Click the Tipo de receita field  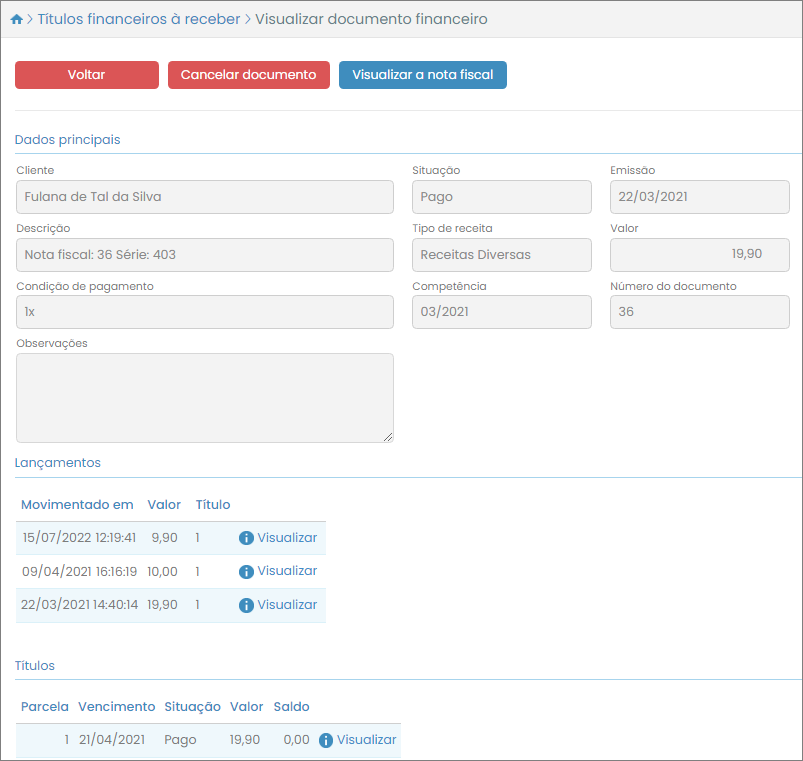(x=501, y=255)
